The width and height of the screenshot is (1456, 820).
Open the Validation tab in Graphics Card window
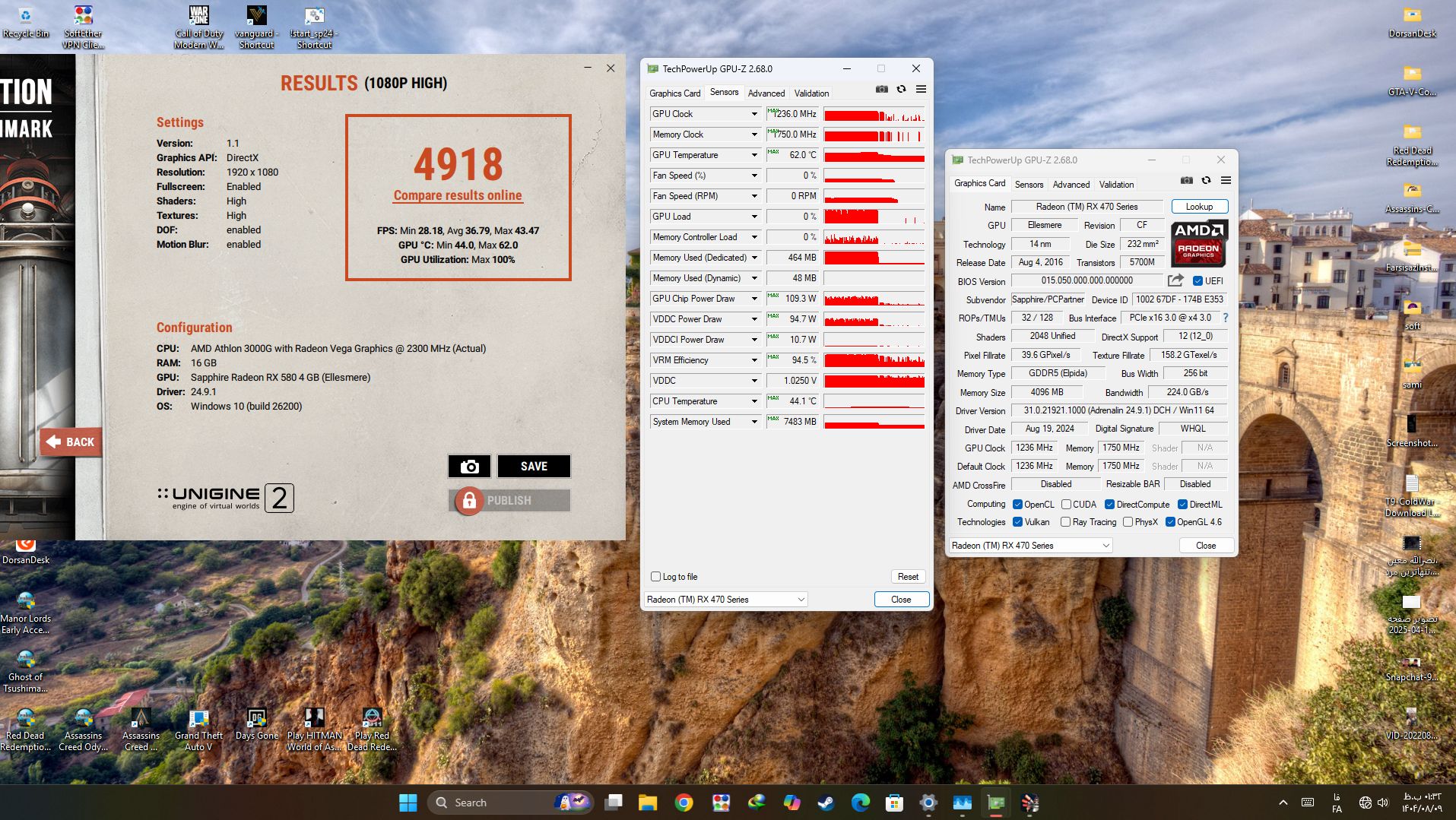tap(1115, 185)
